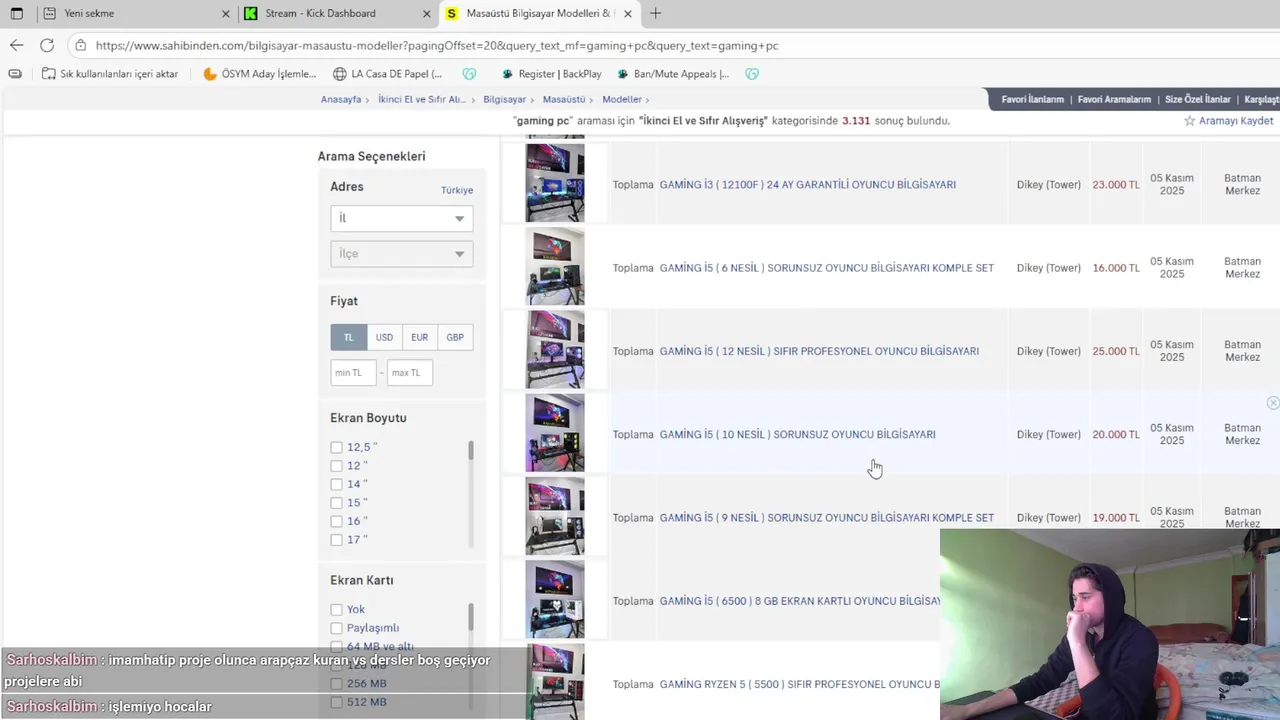
Task: Close the Masaüstü Bilgisayar Modelleri tab
Action: pos(627,14)
